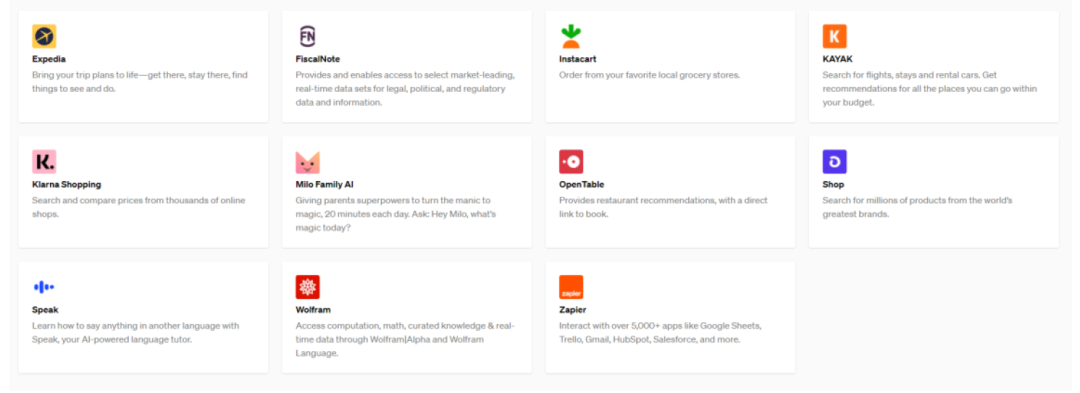
Task: Click the blue Speak waveform icon
Action: pos(44,287)
